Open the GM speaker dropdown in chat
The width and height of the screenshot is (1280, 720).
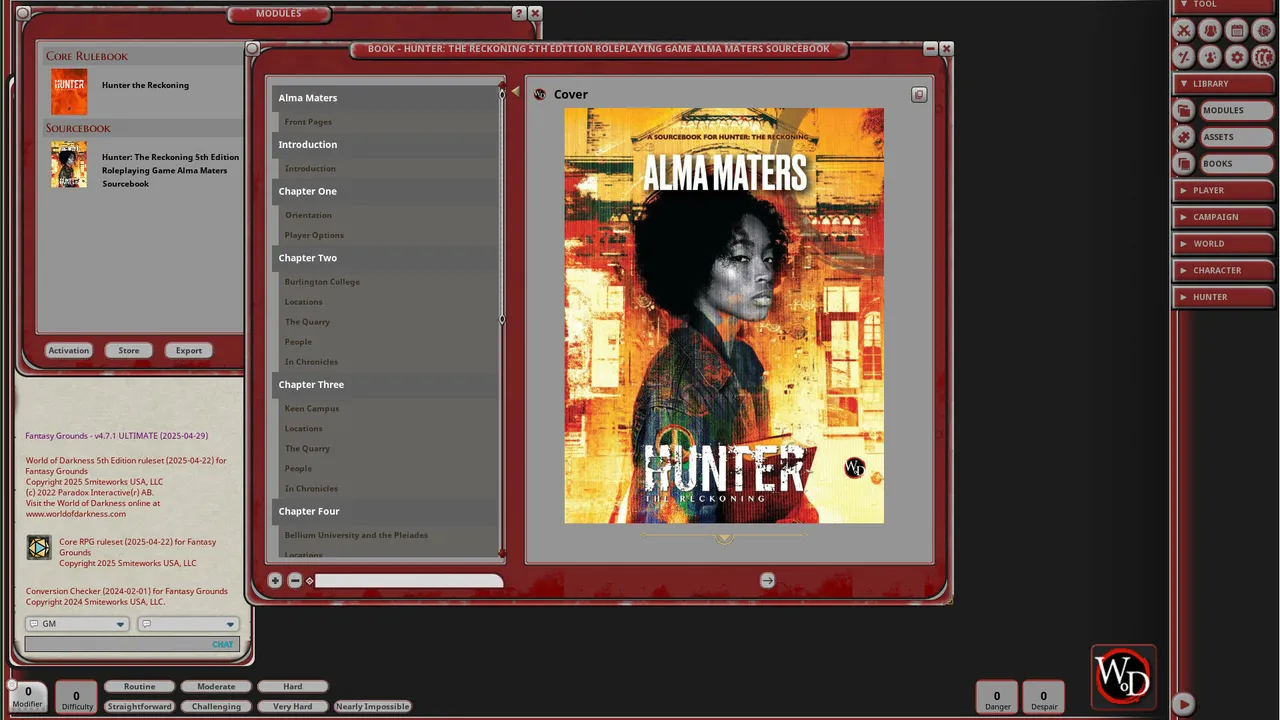coord(77,624)
